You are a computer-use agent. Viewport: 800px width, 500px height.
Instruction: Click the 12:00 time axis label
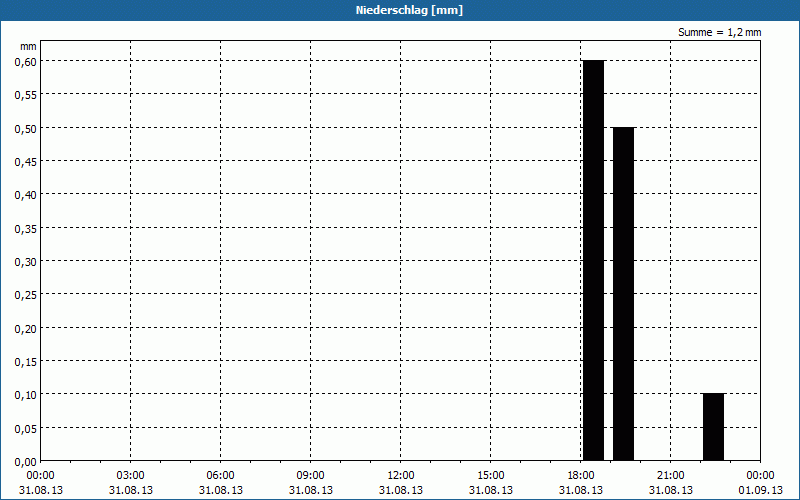pyautogui.click(x=401, y=476)
